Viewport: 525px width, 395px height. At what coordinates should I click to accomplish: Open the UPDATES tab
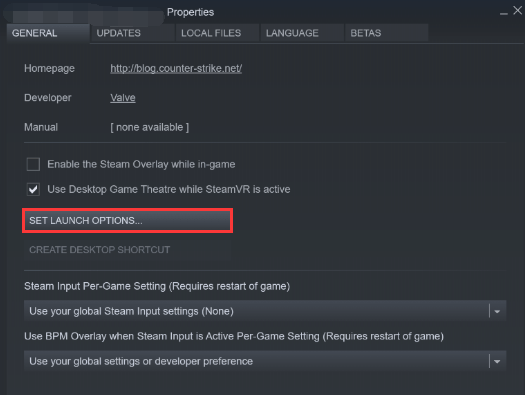click(x=133, y=33)
